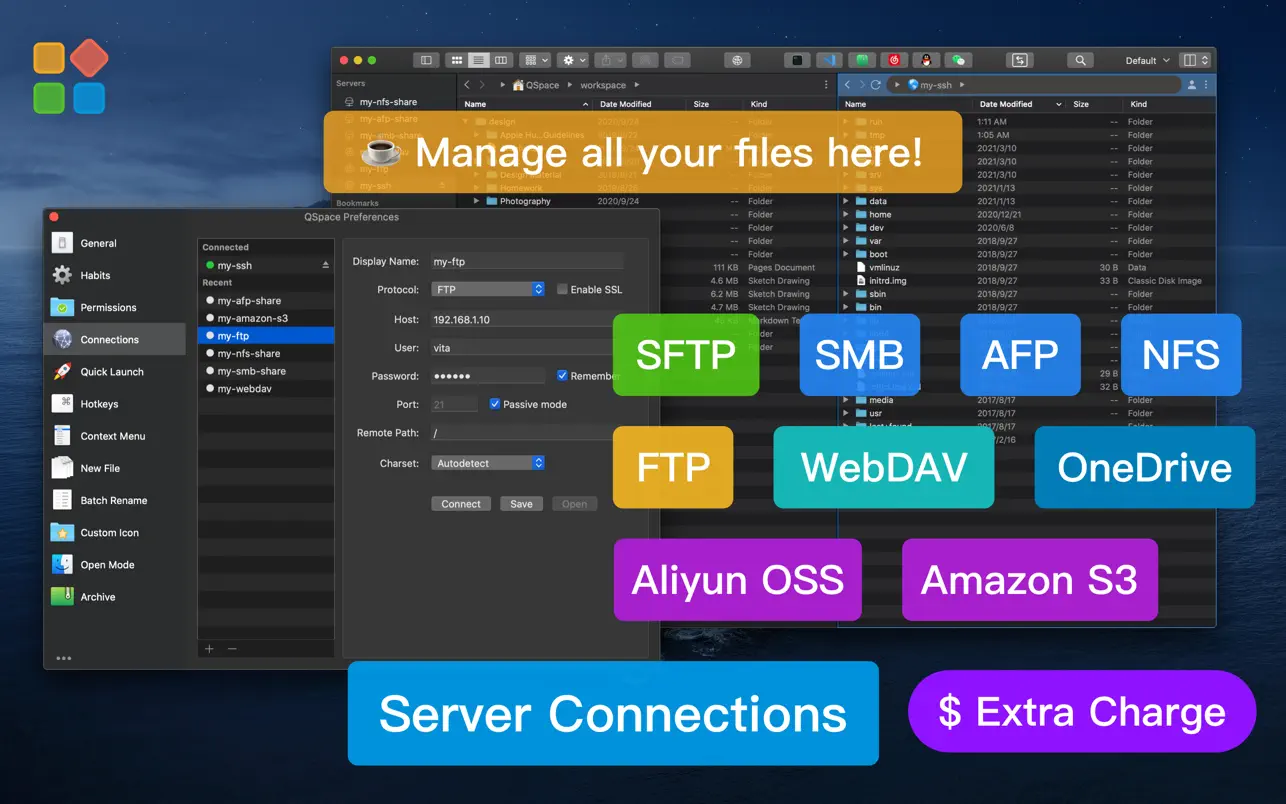The width and height of the screenshot is (1286, 804).
Task: Remove connection with minus button
Action: (x=232, y=649)
